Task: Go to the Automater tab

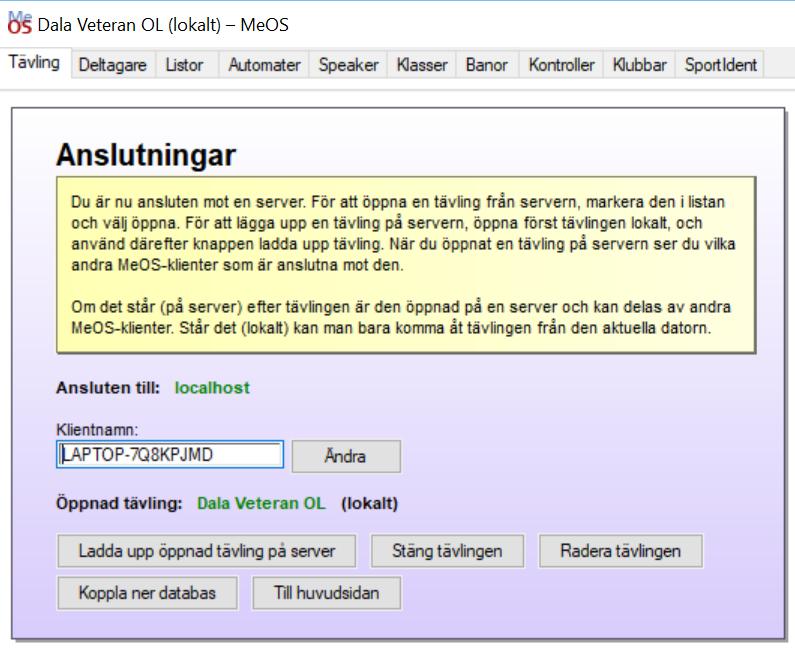Action: (264, 65)
